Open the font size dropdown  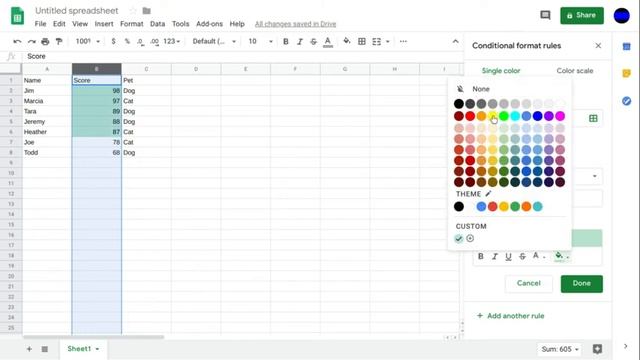260,41
